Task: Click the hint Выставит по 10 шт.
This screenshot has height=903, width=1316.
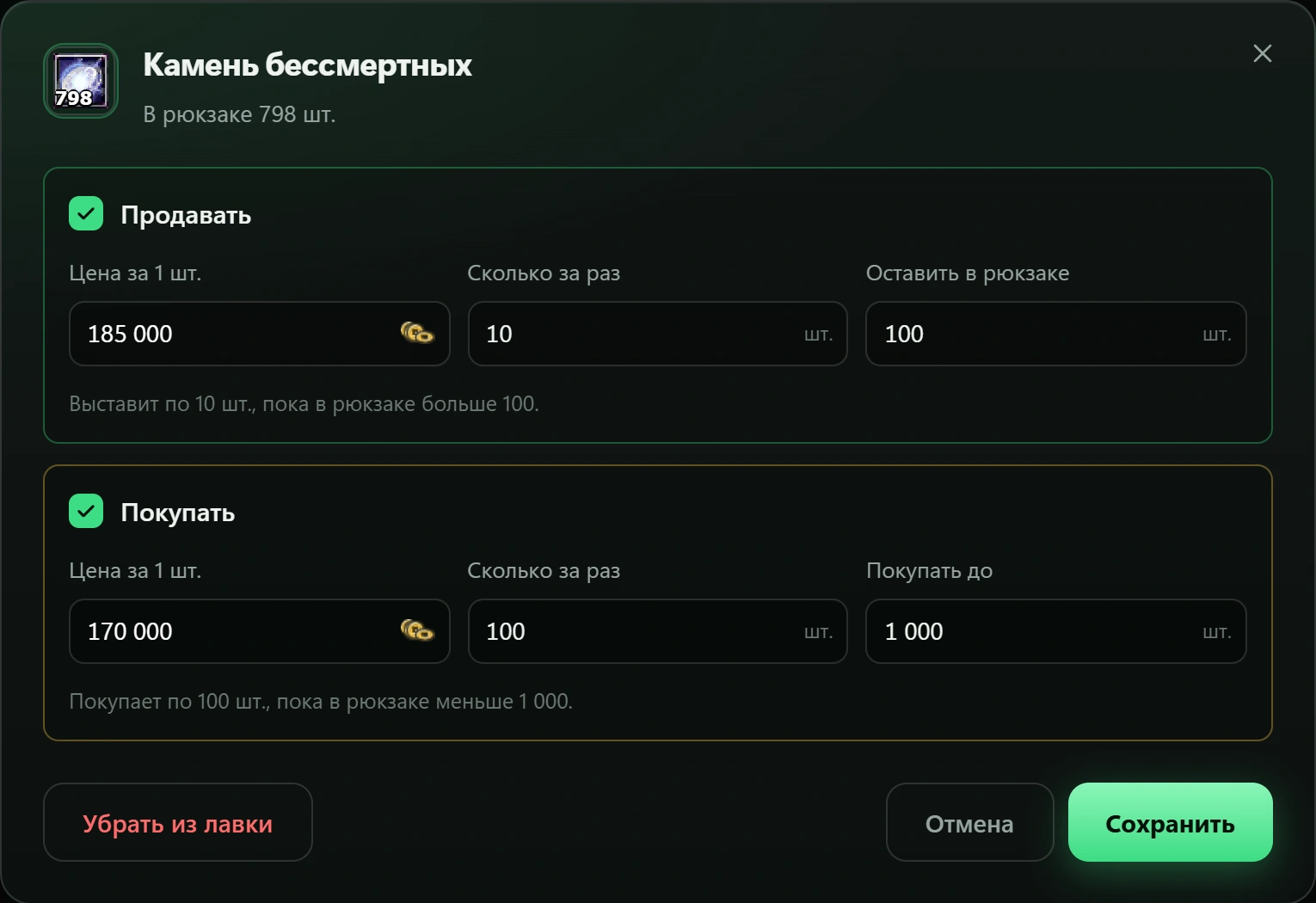Action: click(304, 403)
